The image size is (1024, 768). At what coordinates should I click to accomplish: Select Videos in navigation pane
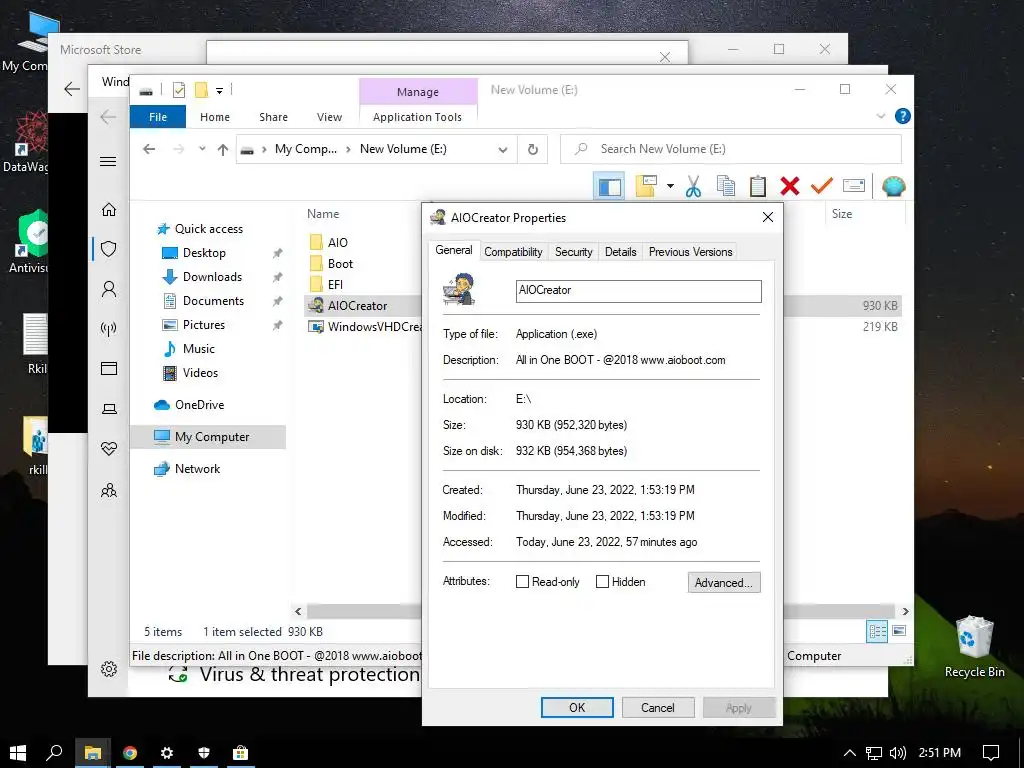pos(200,373)
